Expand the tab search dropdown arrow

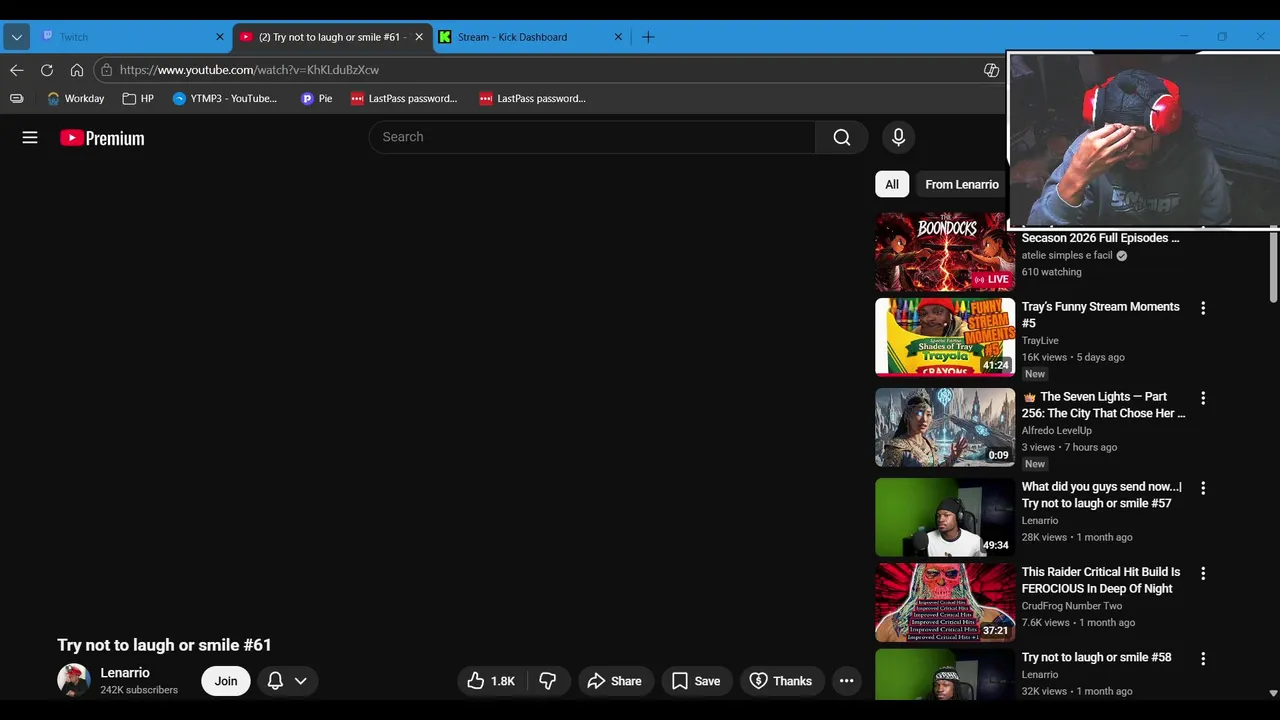[x=16, y=37]
